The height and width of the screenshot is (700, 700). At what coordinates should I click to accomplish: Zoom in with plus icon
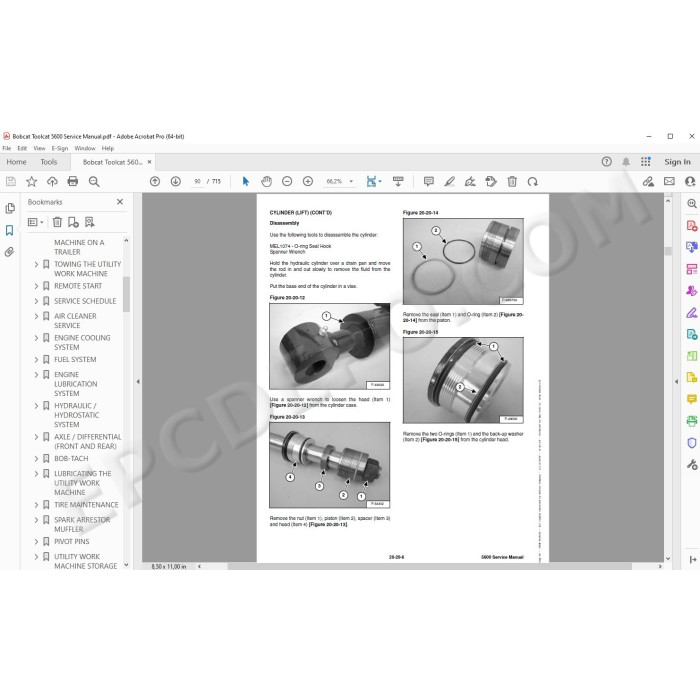pyautogui.click(x=308, y=181)
